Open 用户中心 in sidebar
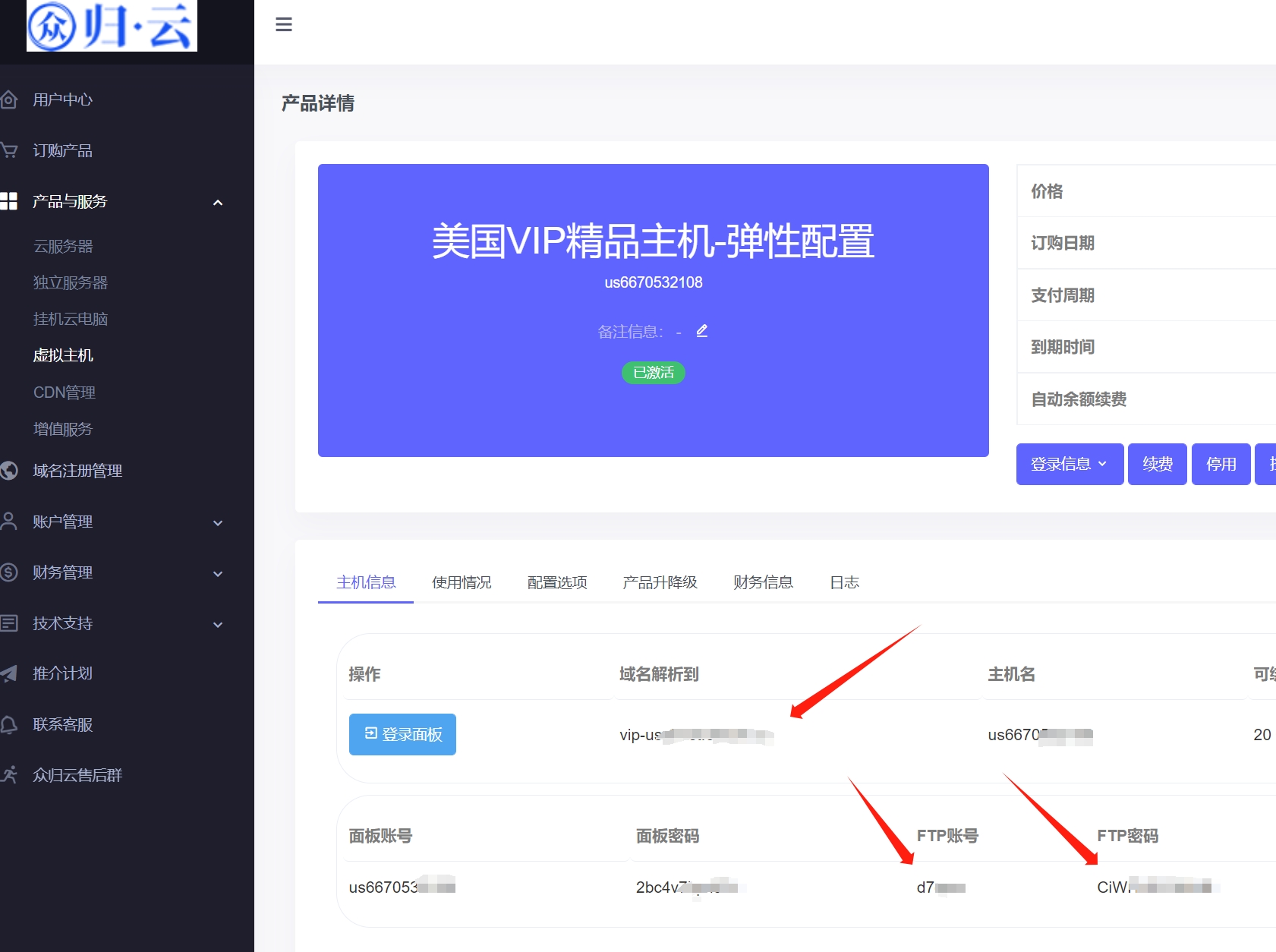The width and height of the screenshot is (1276, 952). coord(62,99)
